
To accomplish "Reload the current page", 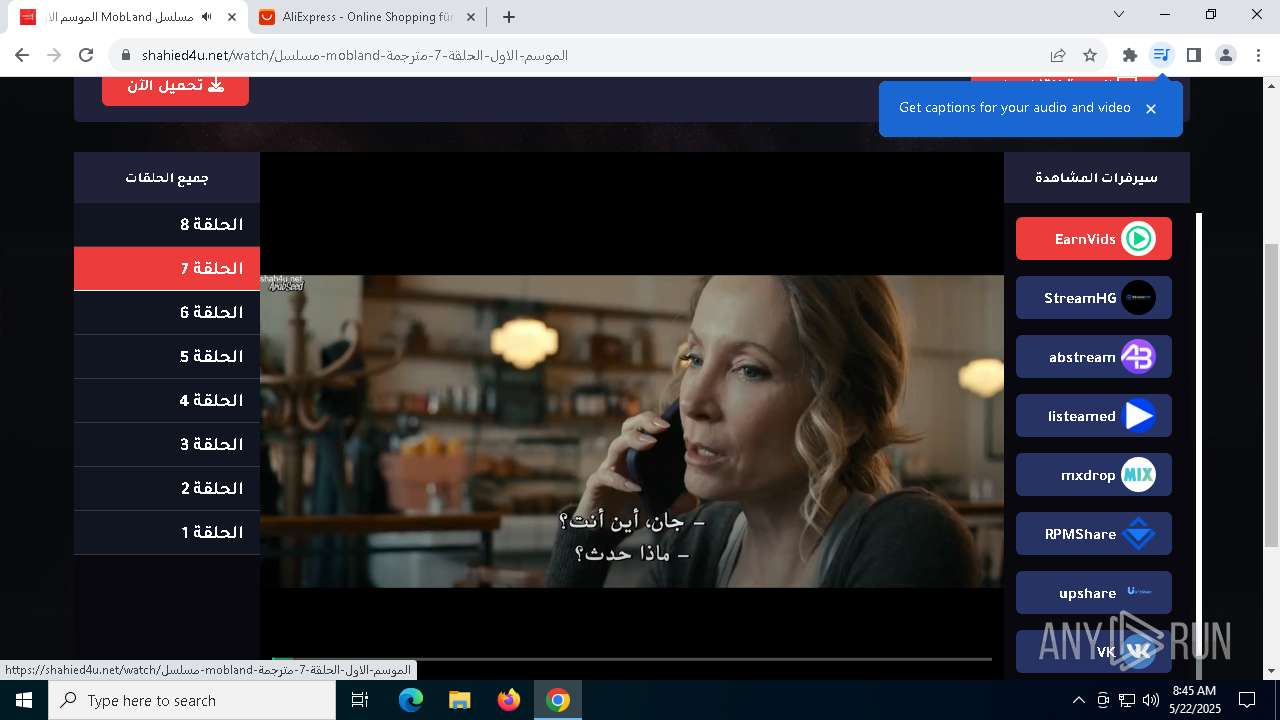I will [x=86, y=55].
